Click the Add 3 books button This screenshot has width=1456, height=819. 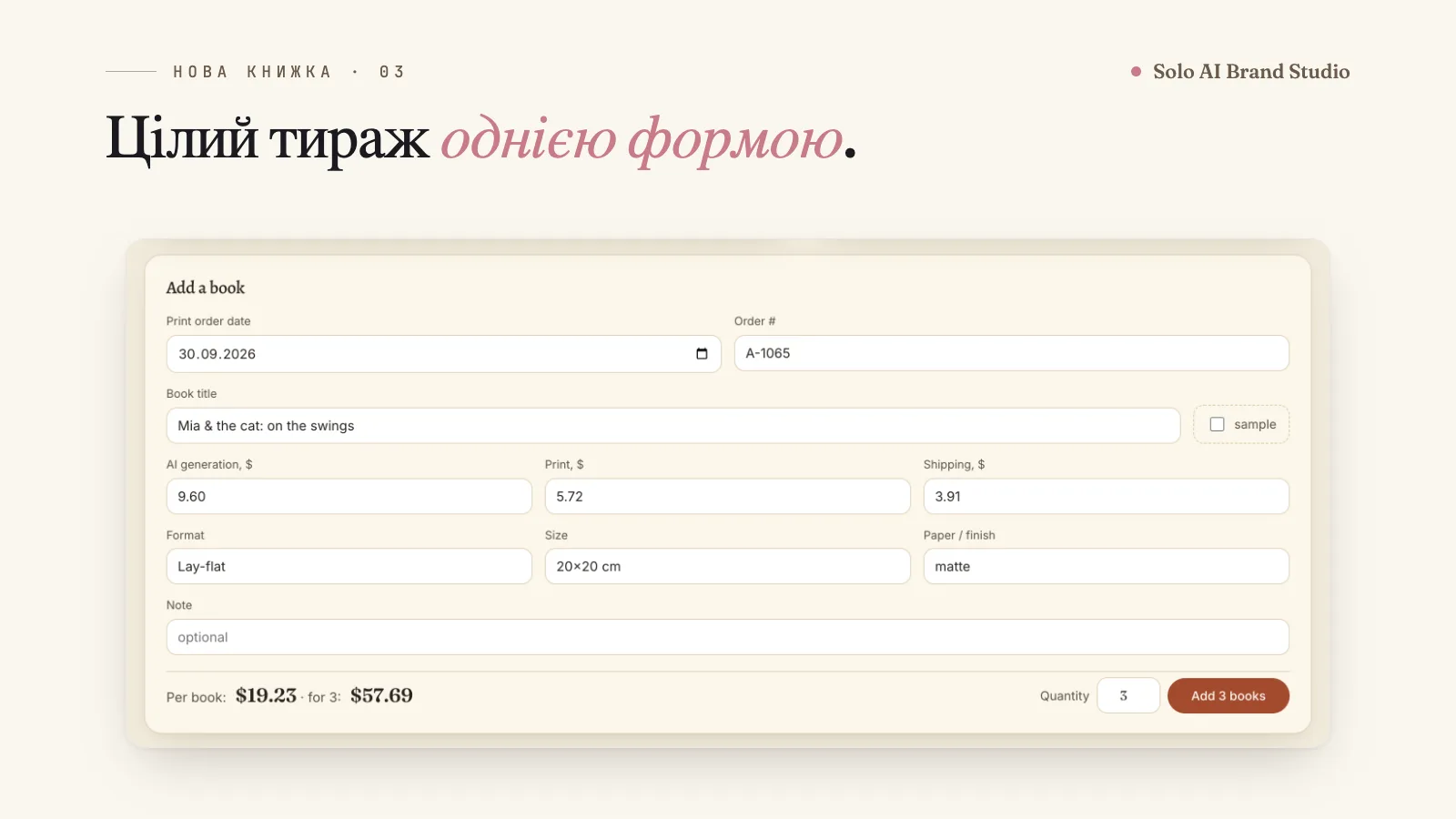click(1228, 696)
